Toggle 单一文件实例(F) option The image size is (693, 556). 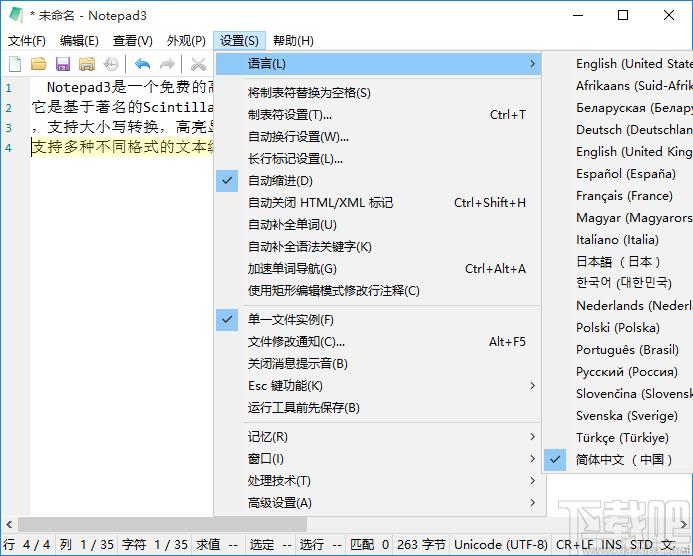point(378,320)
